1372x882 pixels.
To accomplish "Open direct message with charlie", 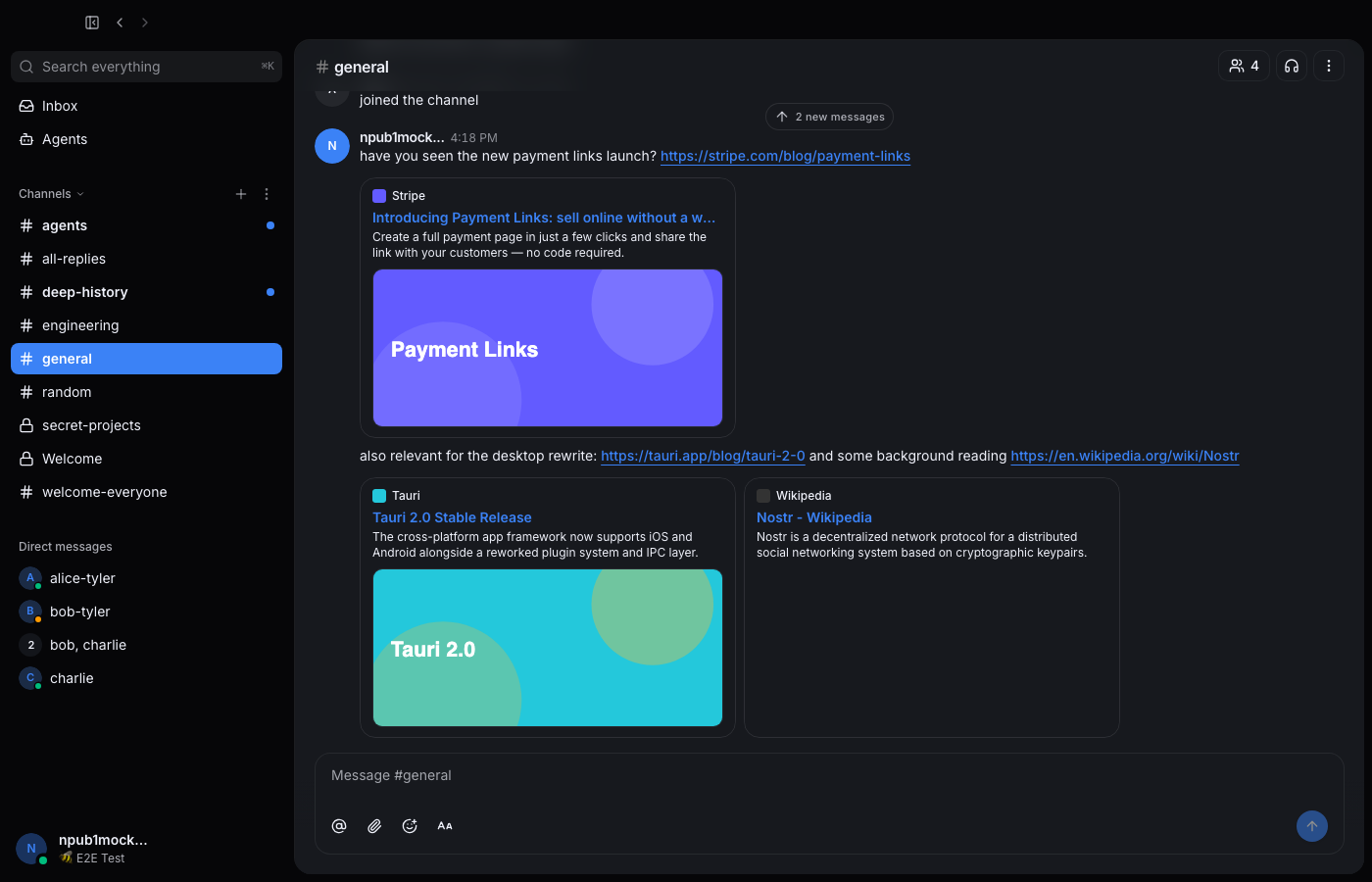I will [146, 678].
